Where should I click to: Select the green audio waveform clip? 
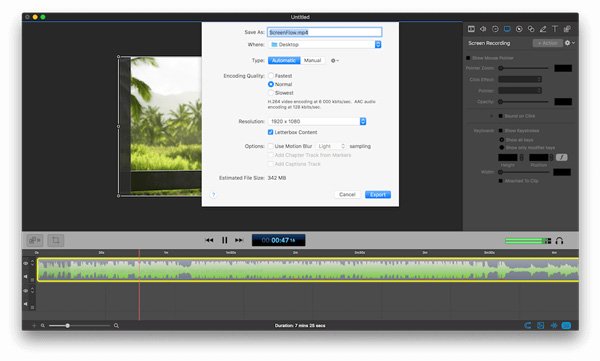point(308,270)
